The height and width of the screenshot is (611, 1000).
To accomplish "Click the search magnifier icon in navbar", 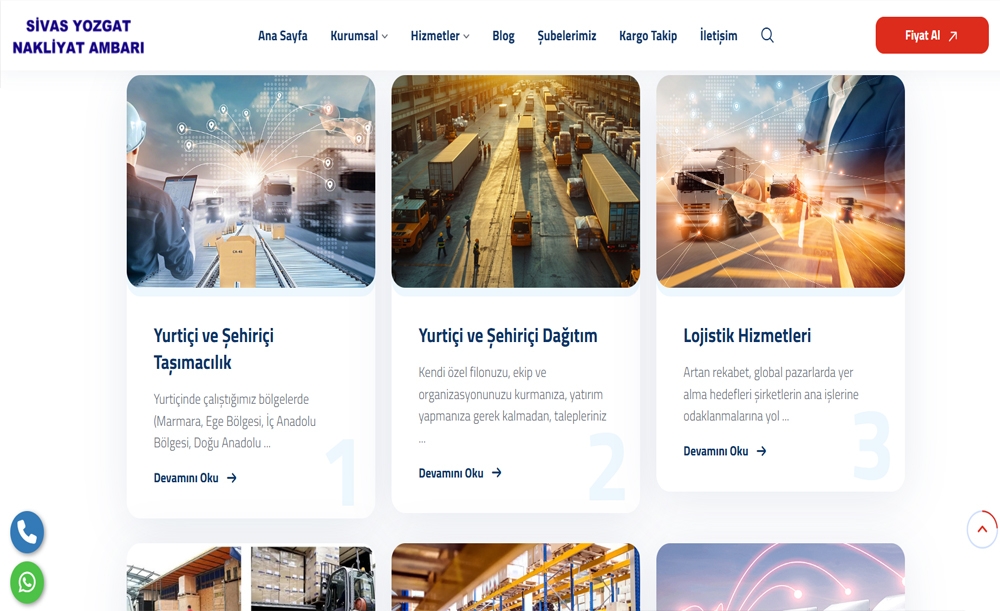I will point(767,35).
